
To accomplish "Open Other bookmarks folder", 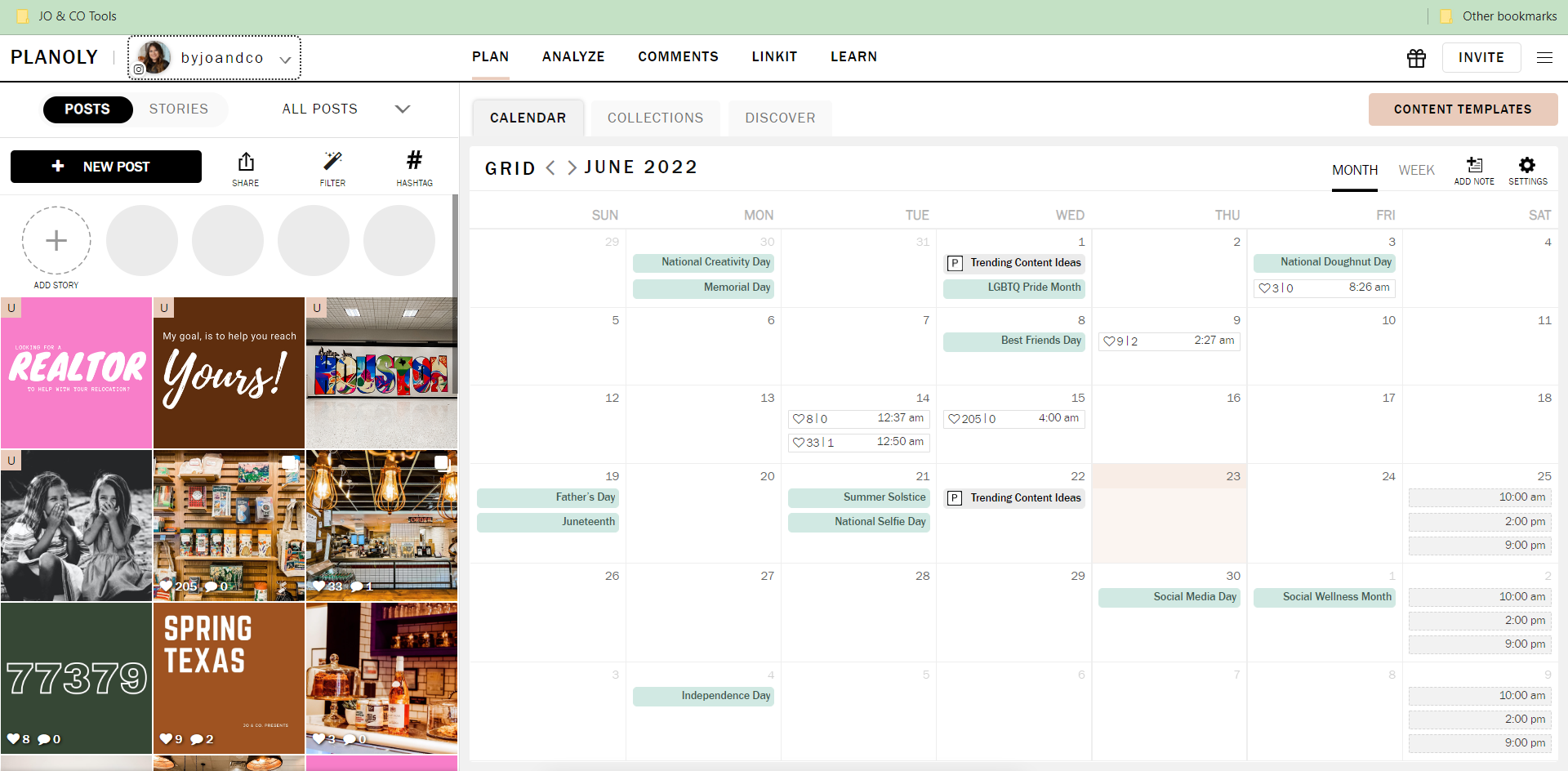I will [x=1498, y=16].
